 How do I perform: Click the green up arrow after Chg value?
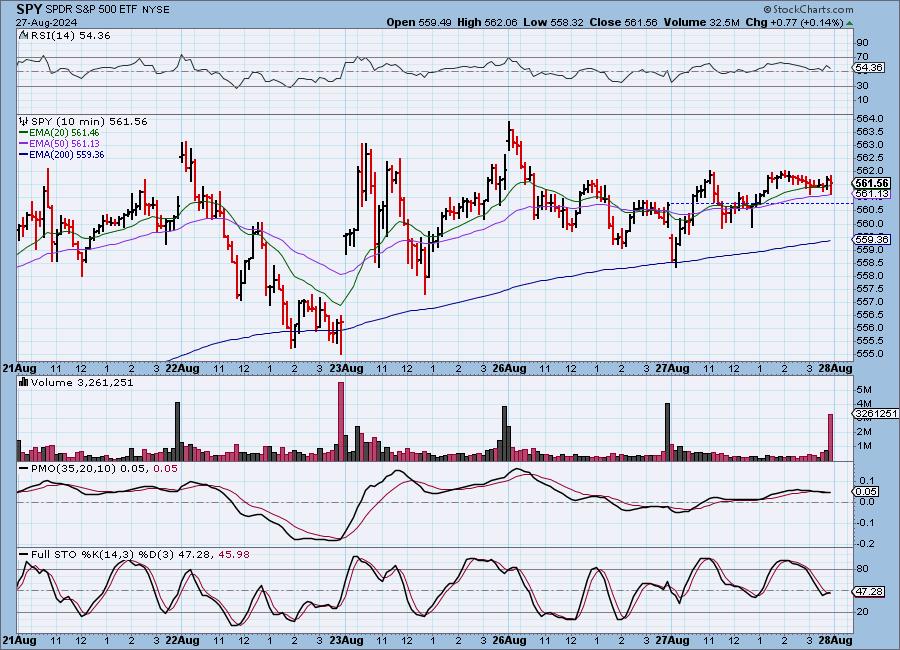click(849, 23)
